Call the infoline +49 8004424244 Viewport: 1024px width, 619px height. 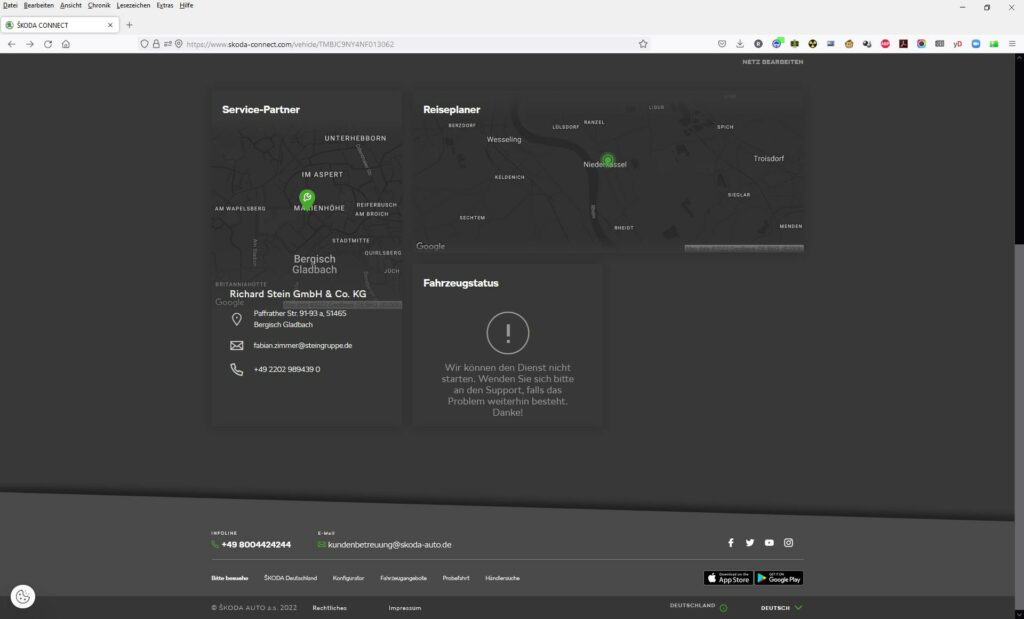coord(256,545)
